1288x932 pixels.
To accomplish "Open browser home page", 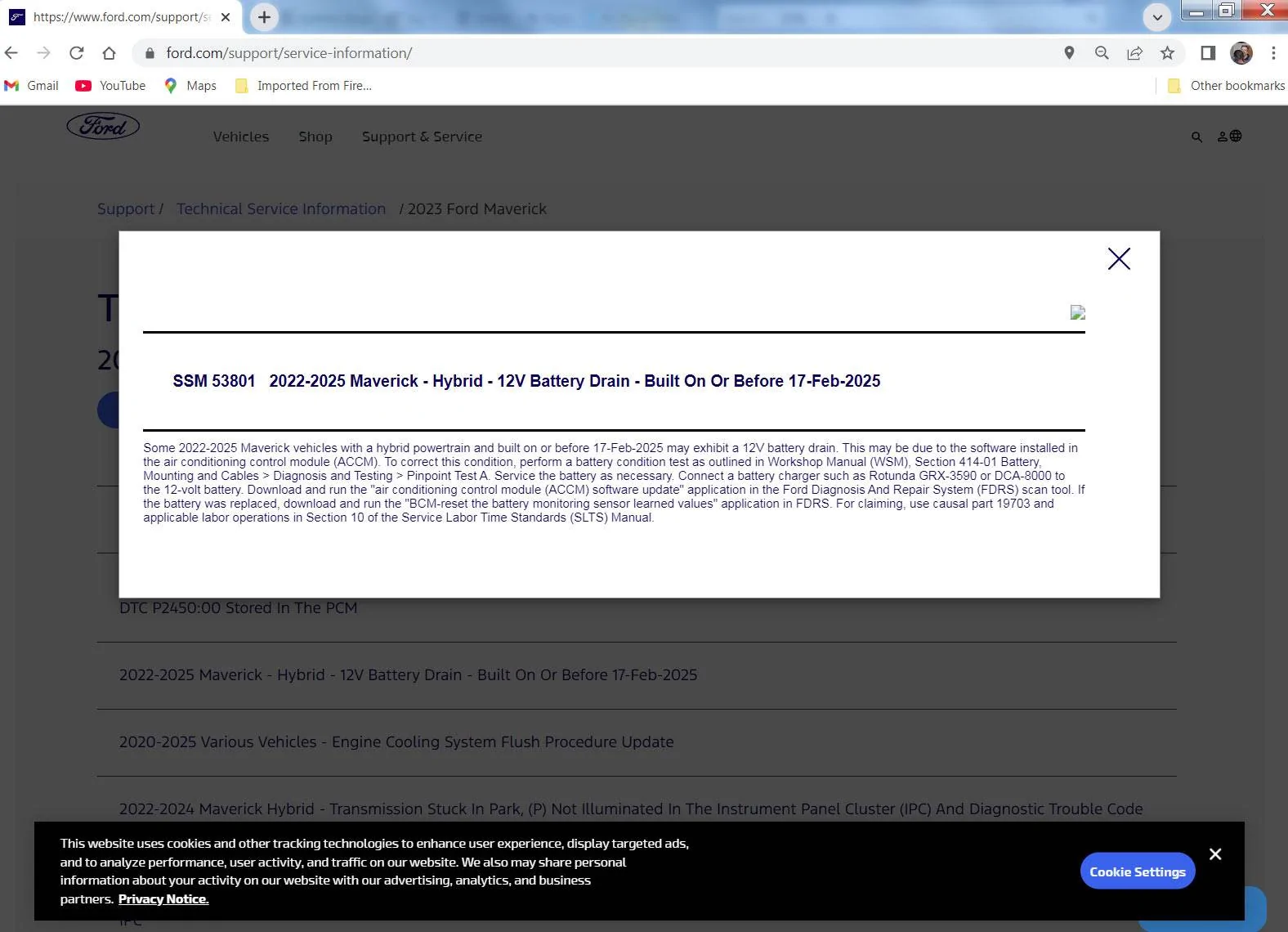I will [x=109, y=53].
